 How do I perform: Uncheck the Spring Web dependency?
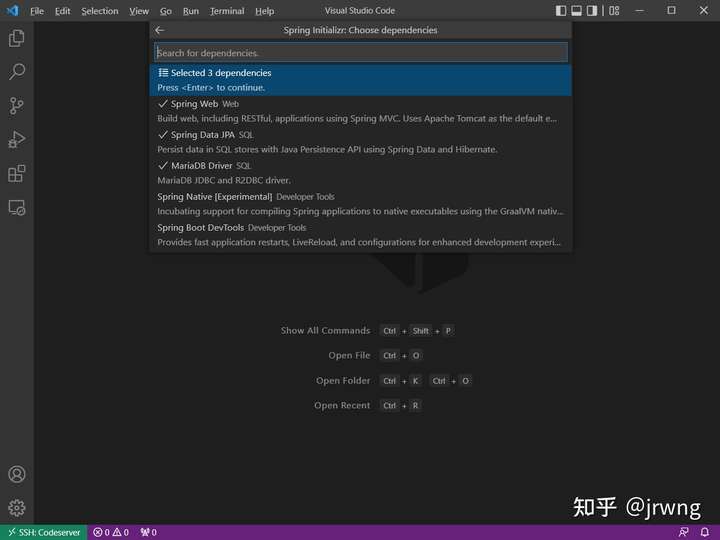[x=360, y=111]
